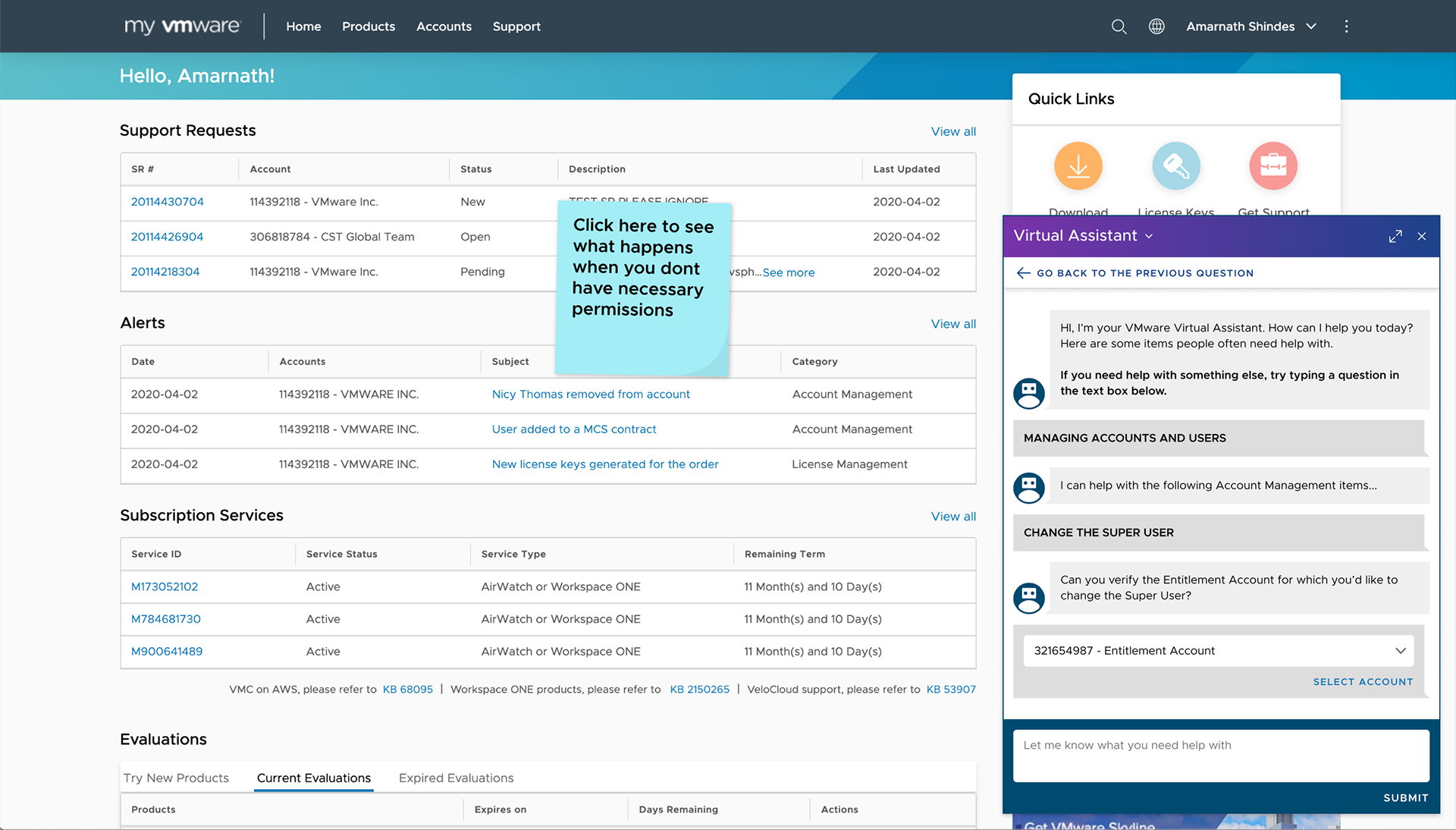Click the my vmware logo
This screenshot has width=1456, height=830.
click(182, 27)
